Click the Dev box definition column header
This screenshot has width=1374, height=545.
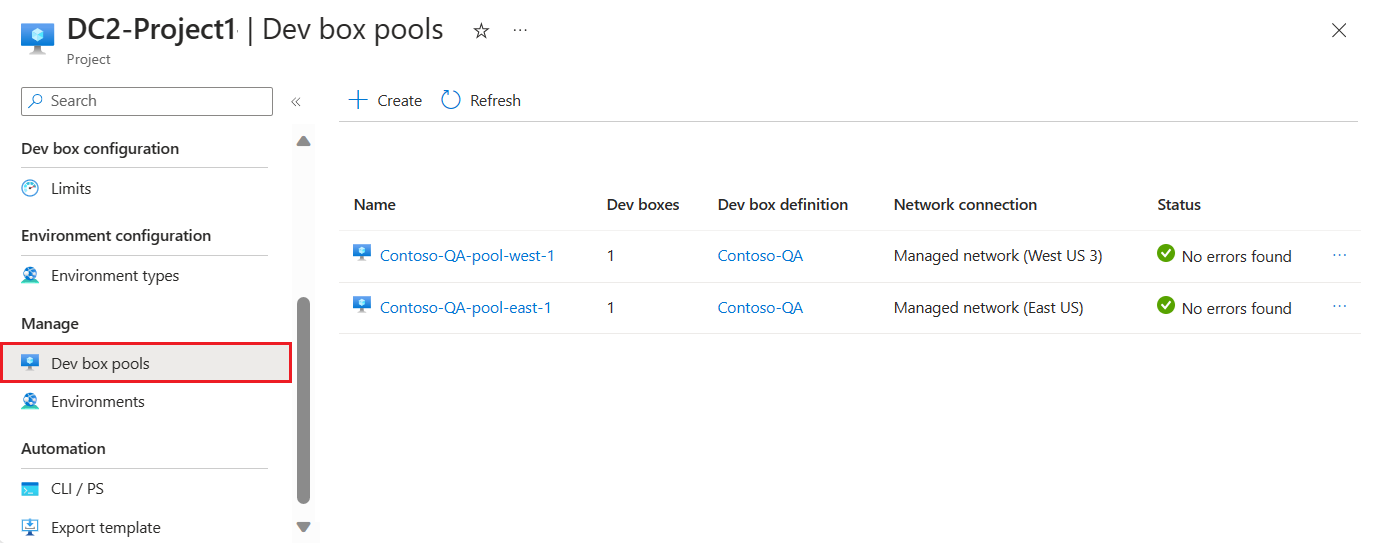pos(783,204)
